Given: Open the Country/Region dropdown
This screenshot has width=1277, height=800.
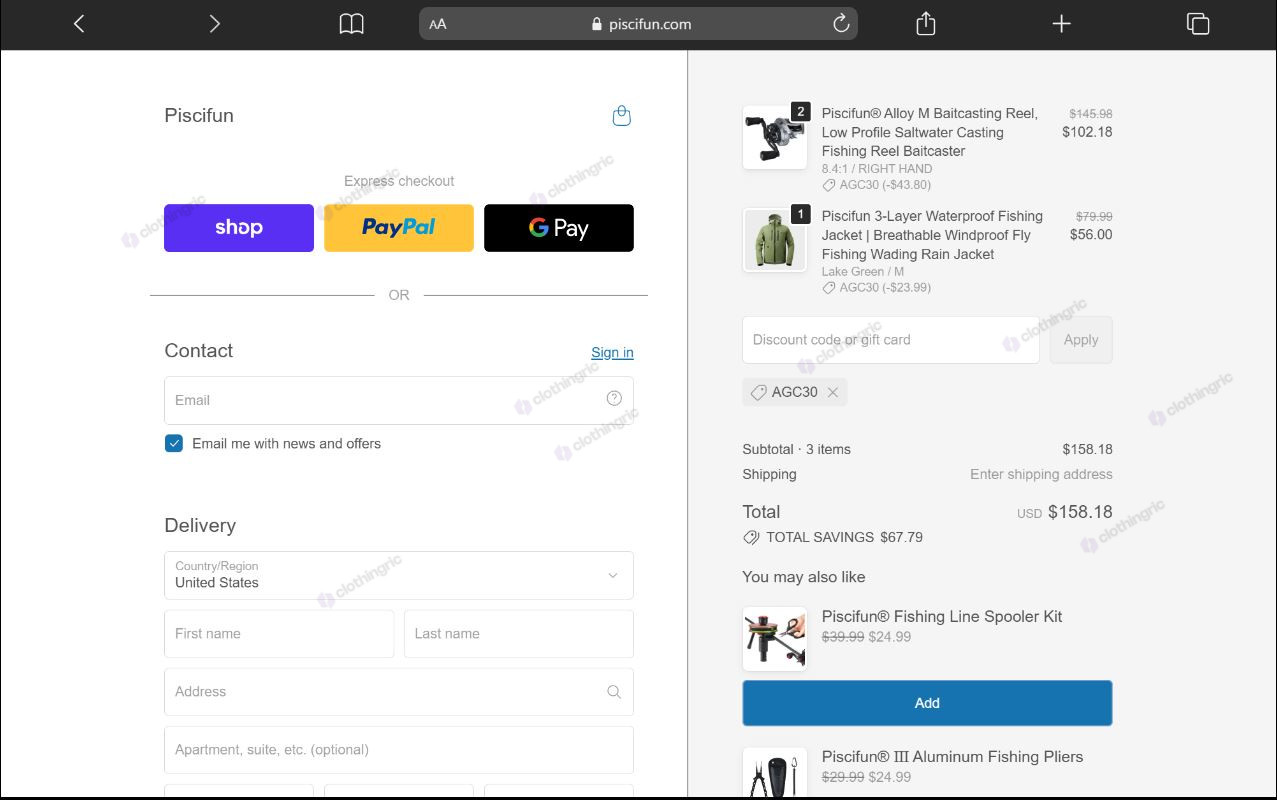Looking at the screenshot, I should 399,575.
